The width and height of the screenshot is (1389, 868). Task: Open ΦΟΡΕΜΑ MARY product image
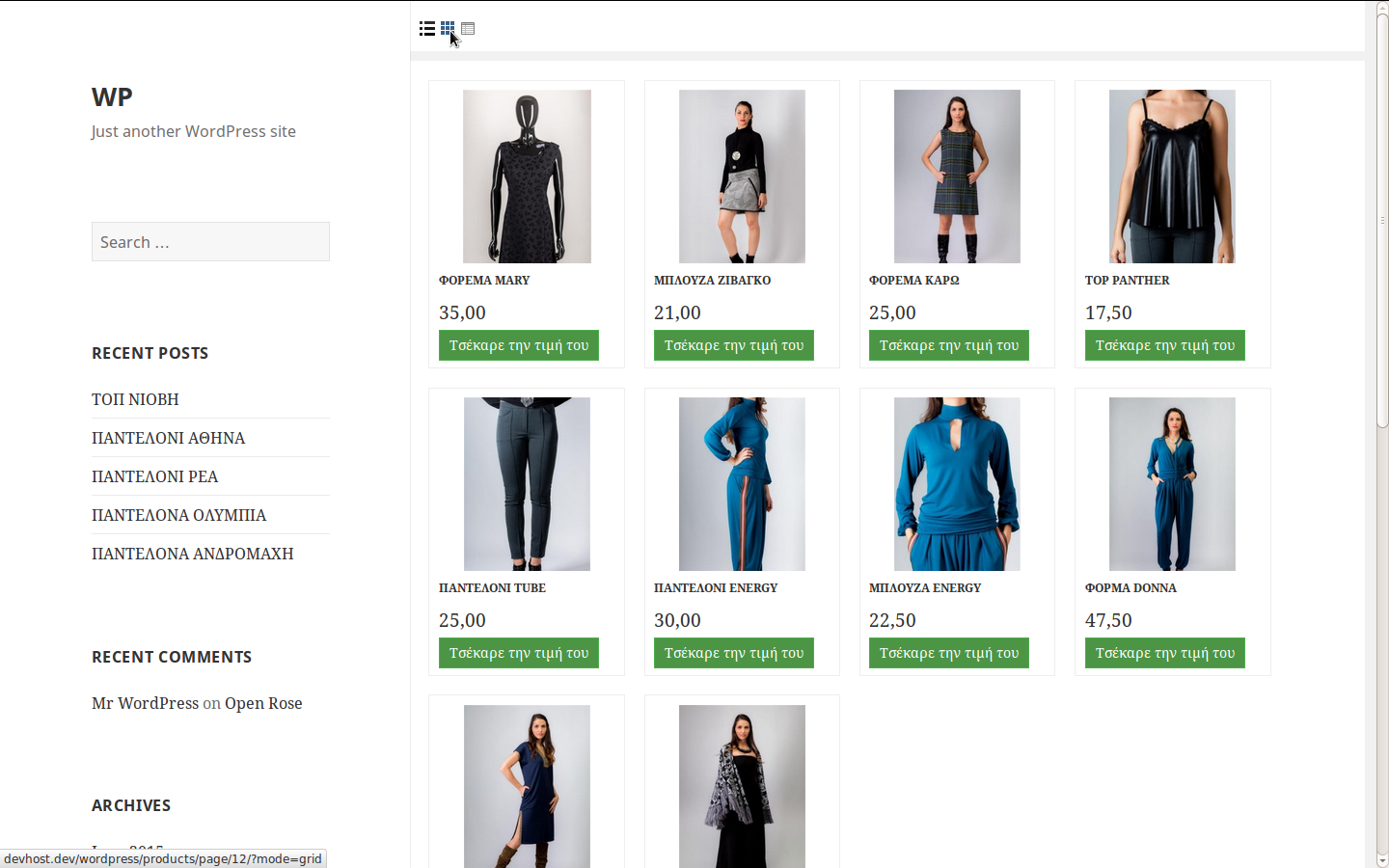pos(527,176)
